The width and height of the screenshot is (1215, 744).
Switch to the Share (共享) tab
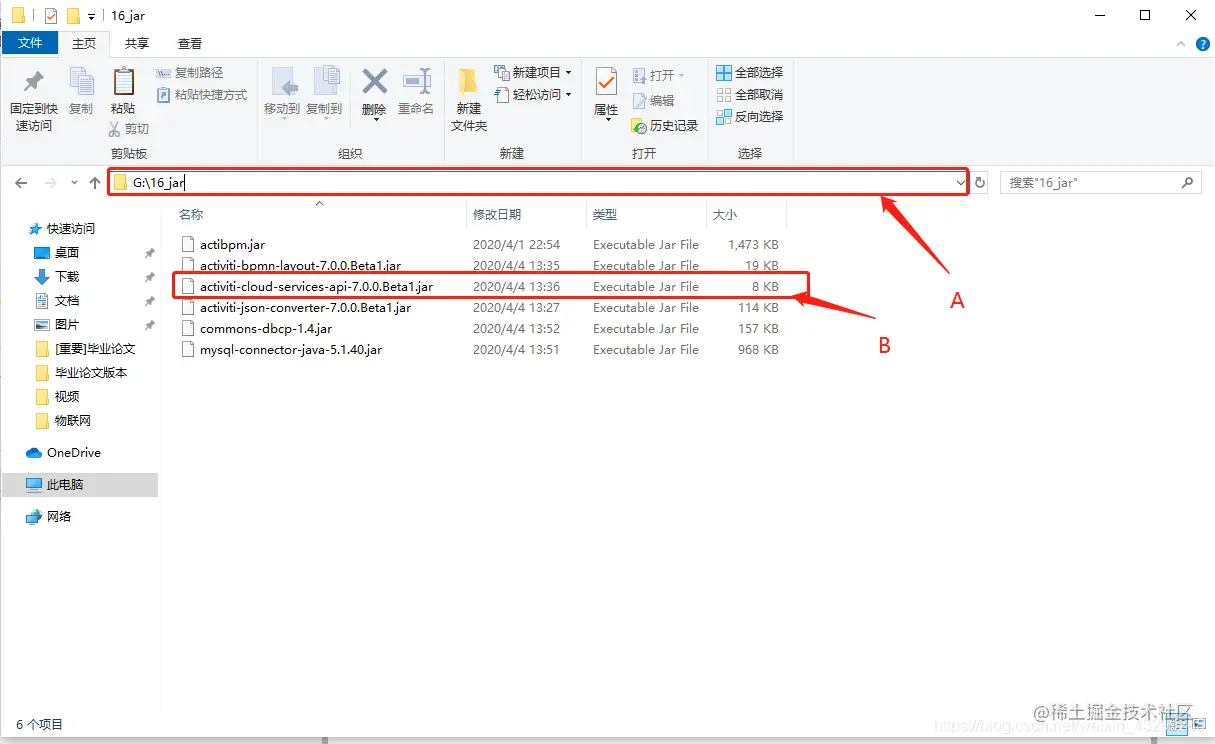pyautogui.click(x=137, y=43)
